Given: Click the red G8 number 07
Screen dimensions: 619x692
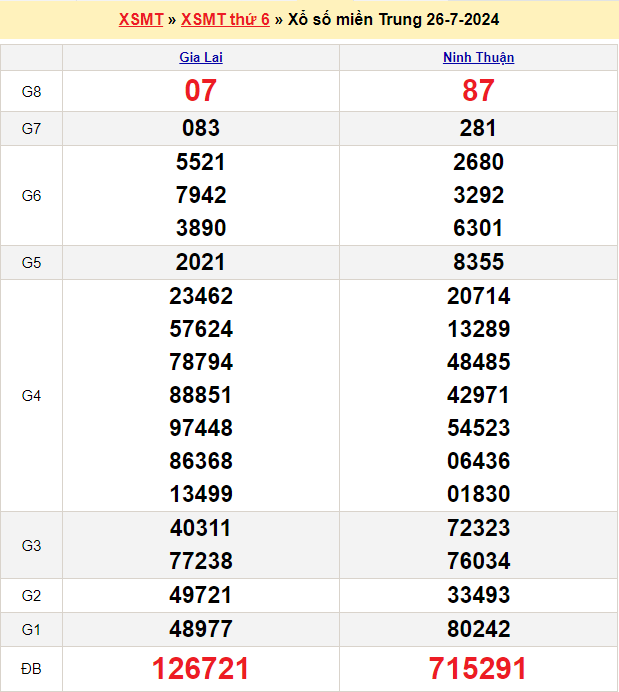Looking at the screenshot, I should coord(201,91).
